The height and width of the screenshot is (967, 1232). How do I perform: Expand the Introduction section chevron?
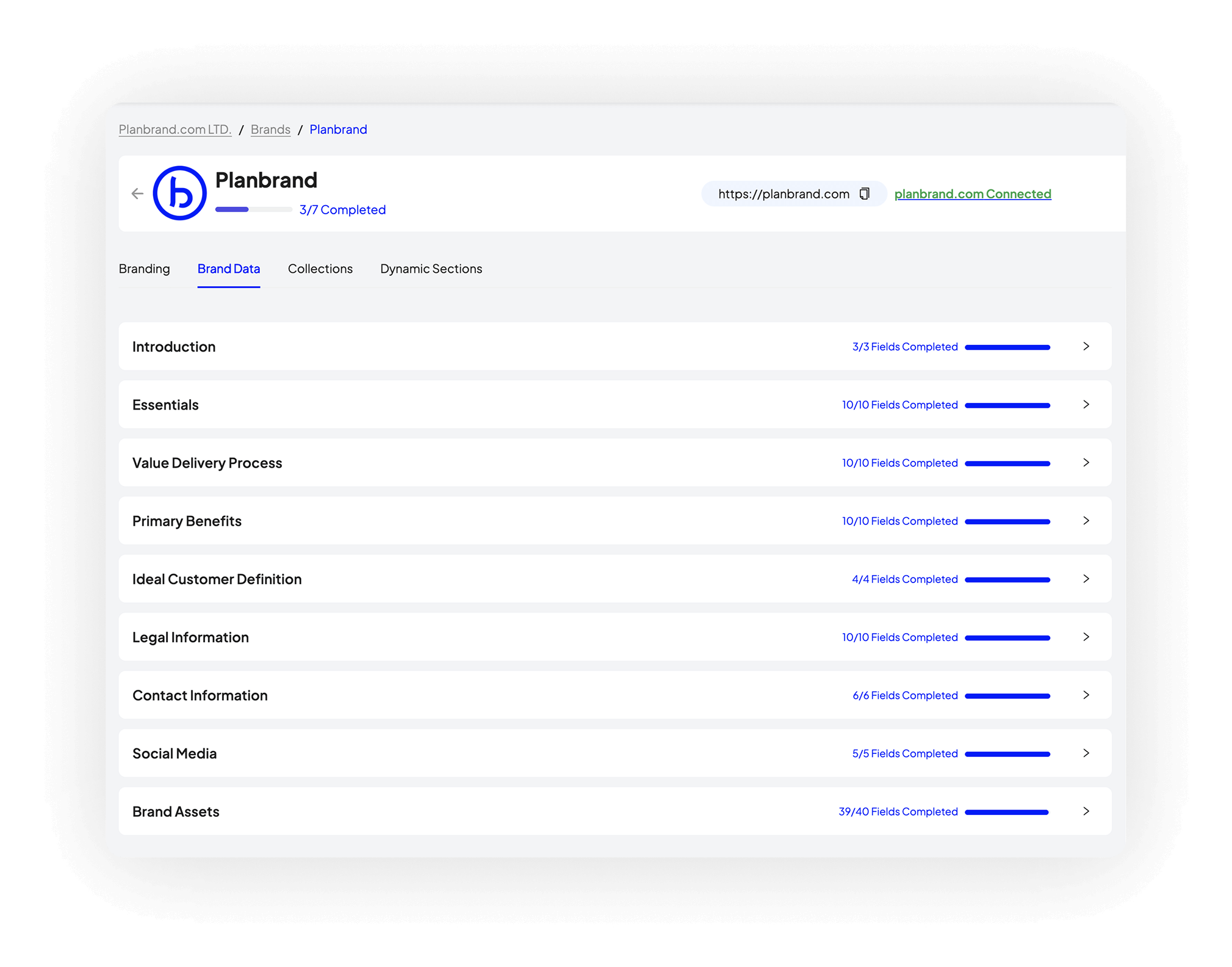[1086, 346]
